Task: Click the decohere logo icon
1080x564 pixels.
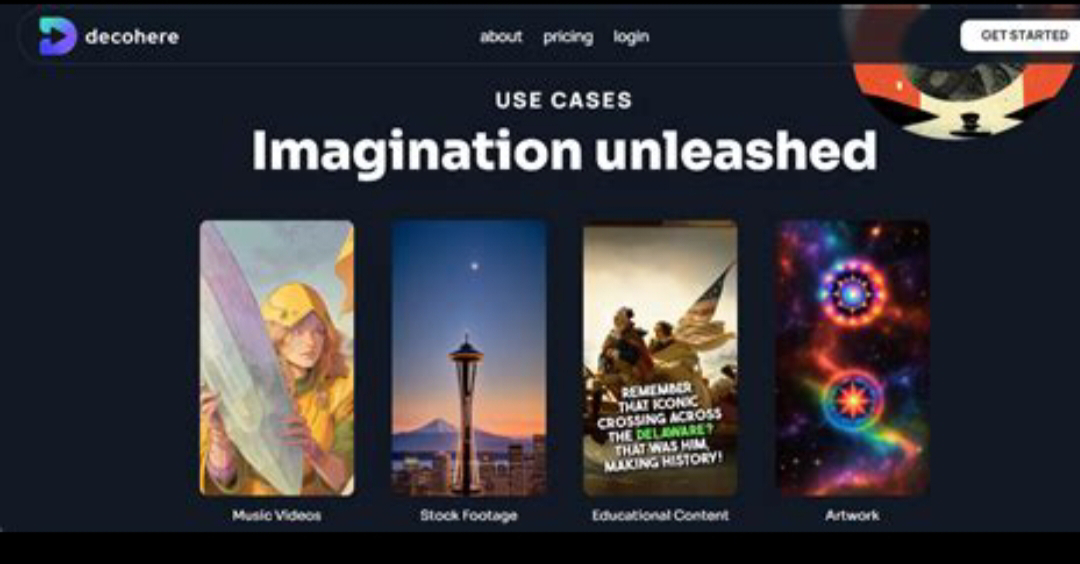Action: (x=57, y=36)
